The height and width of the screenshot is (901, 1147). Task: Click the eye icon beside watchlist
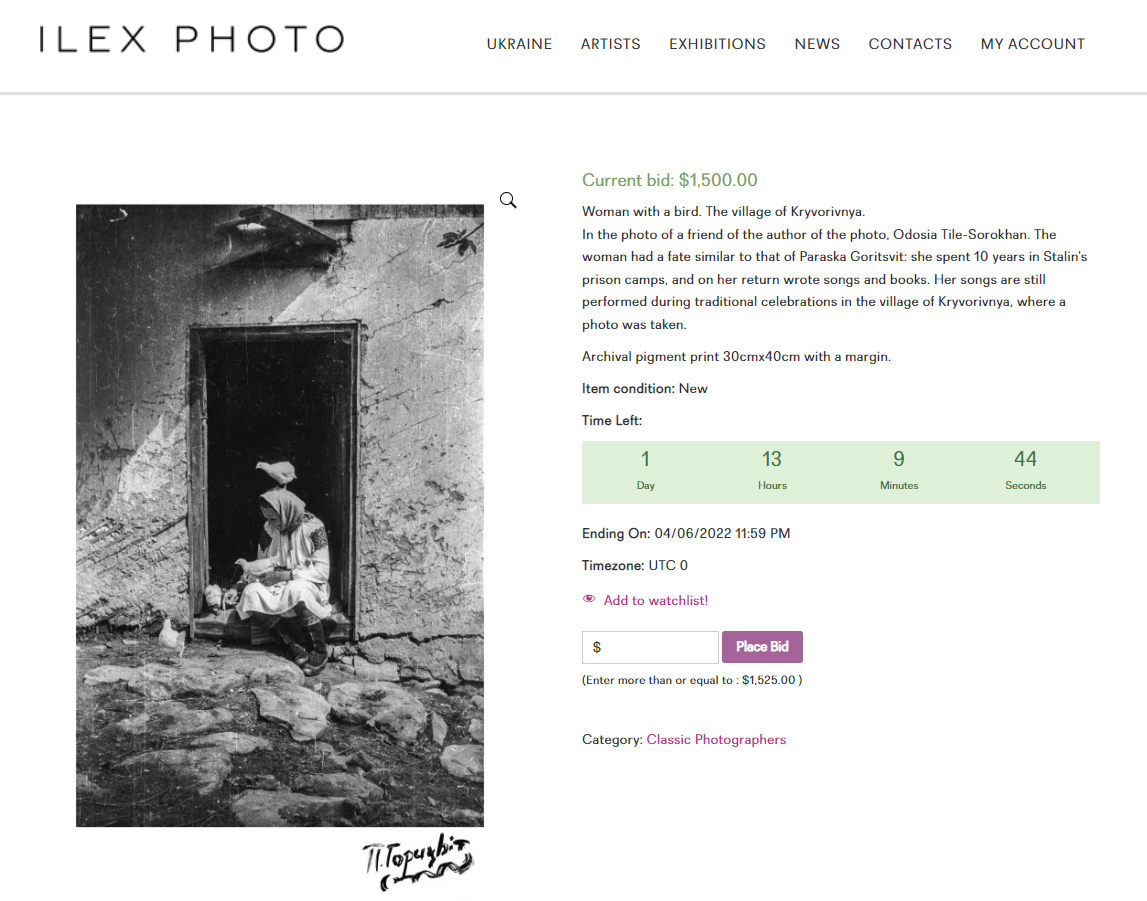(x=589, y=599)
